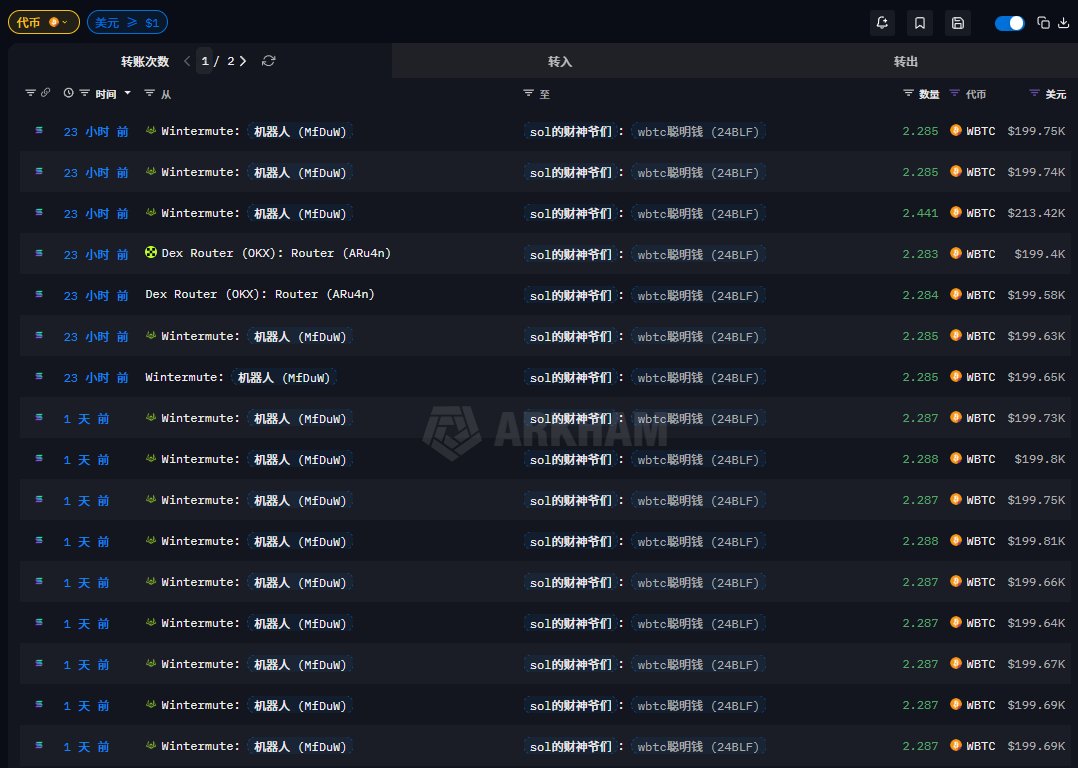The image size is (1078, 768).
Task: Refresh the transfers list with the refresh icon
Action: 268,60
